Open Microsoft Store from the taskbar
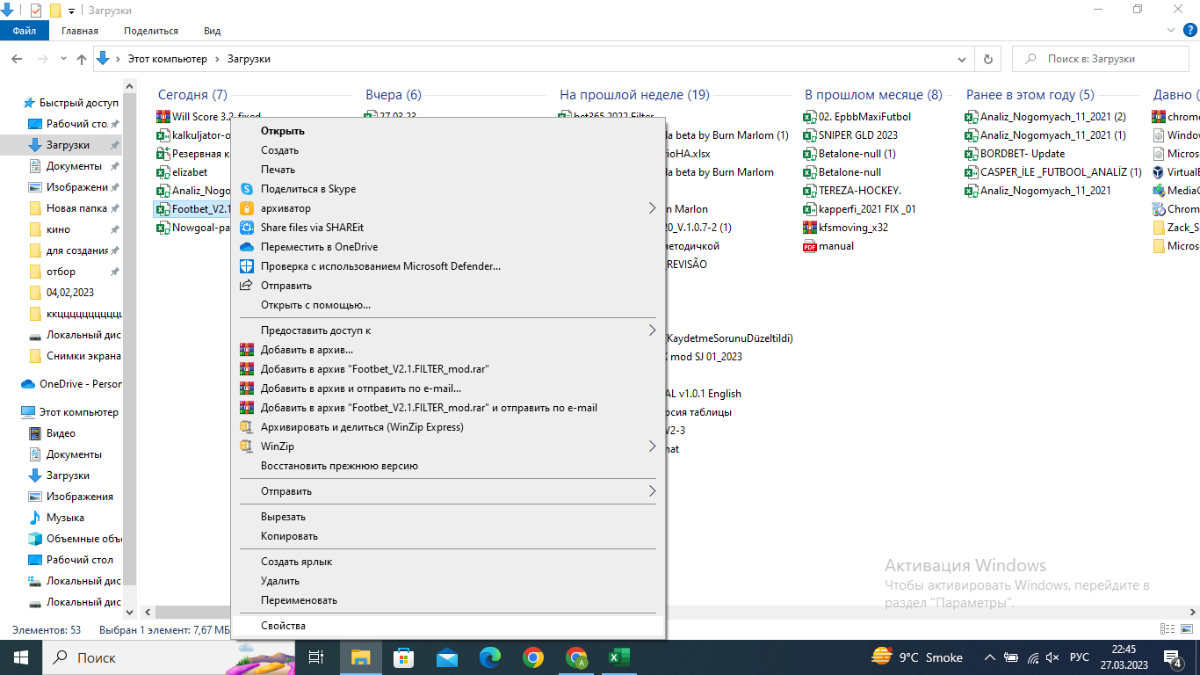Screen dimensions: 1200x675 click(x=404, y=657)
